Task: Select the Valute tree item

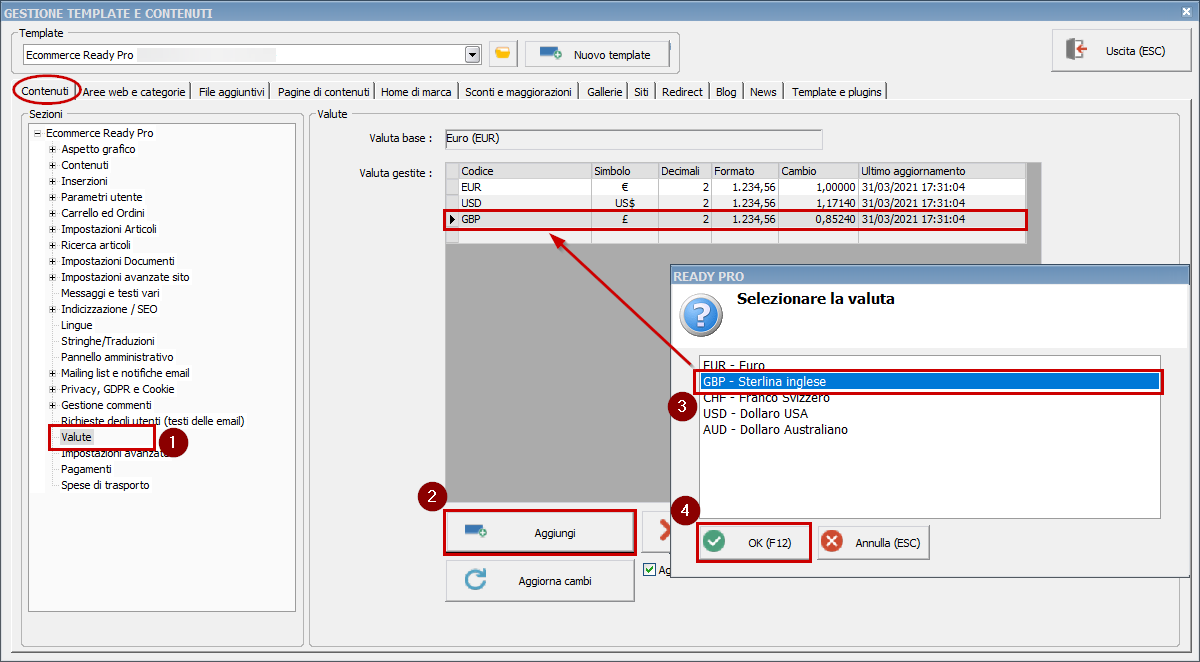Action: (76, 437)
